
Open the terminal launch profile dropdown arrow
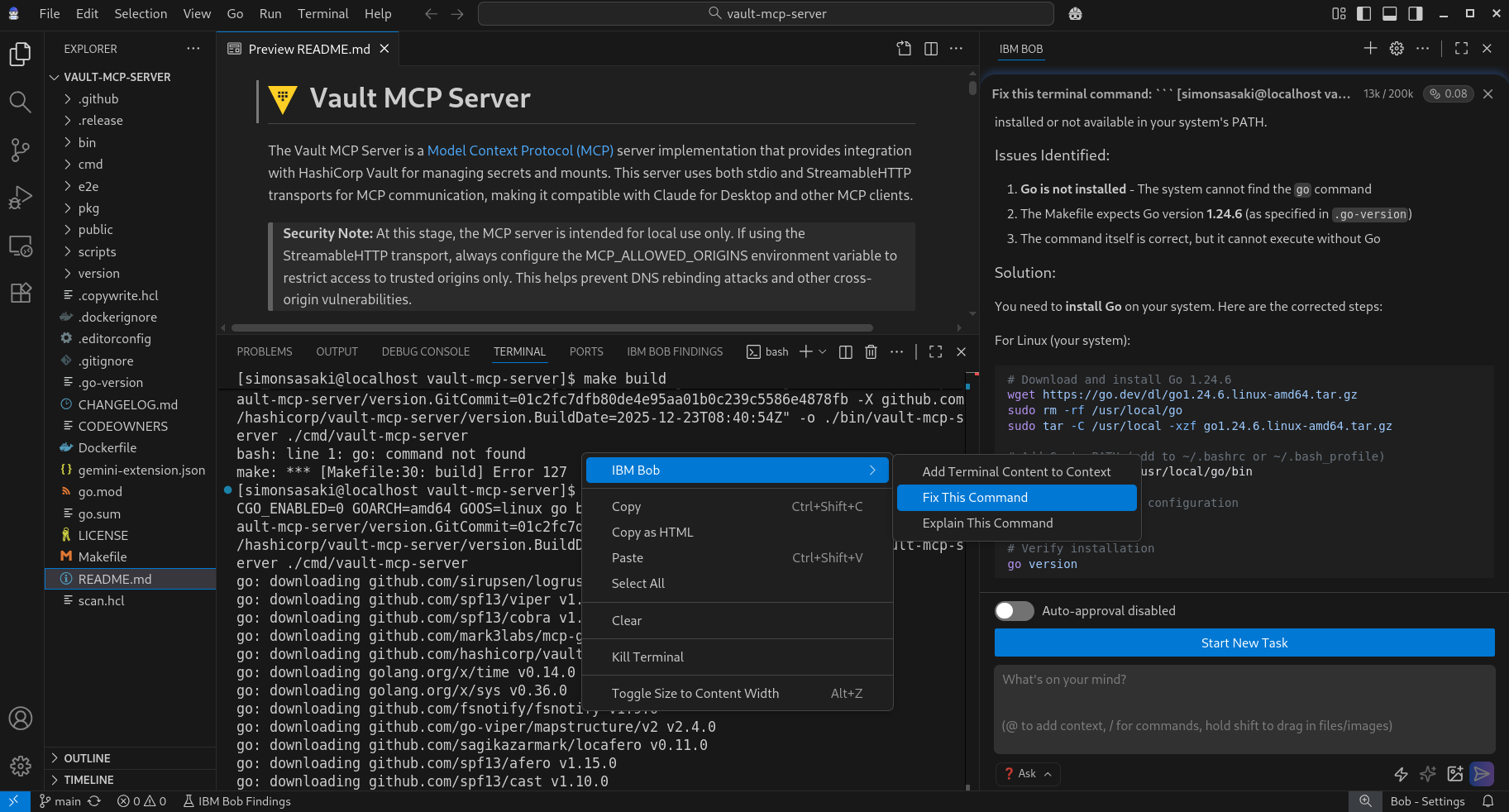tap(823, 351)
